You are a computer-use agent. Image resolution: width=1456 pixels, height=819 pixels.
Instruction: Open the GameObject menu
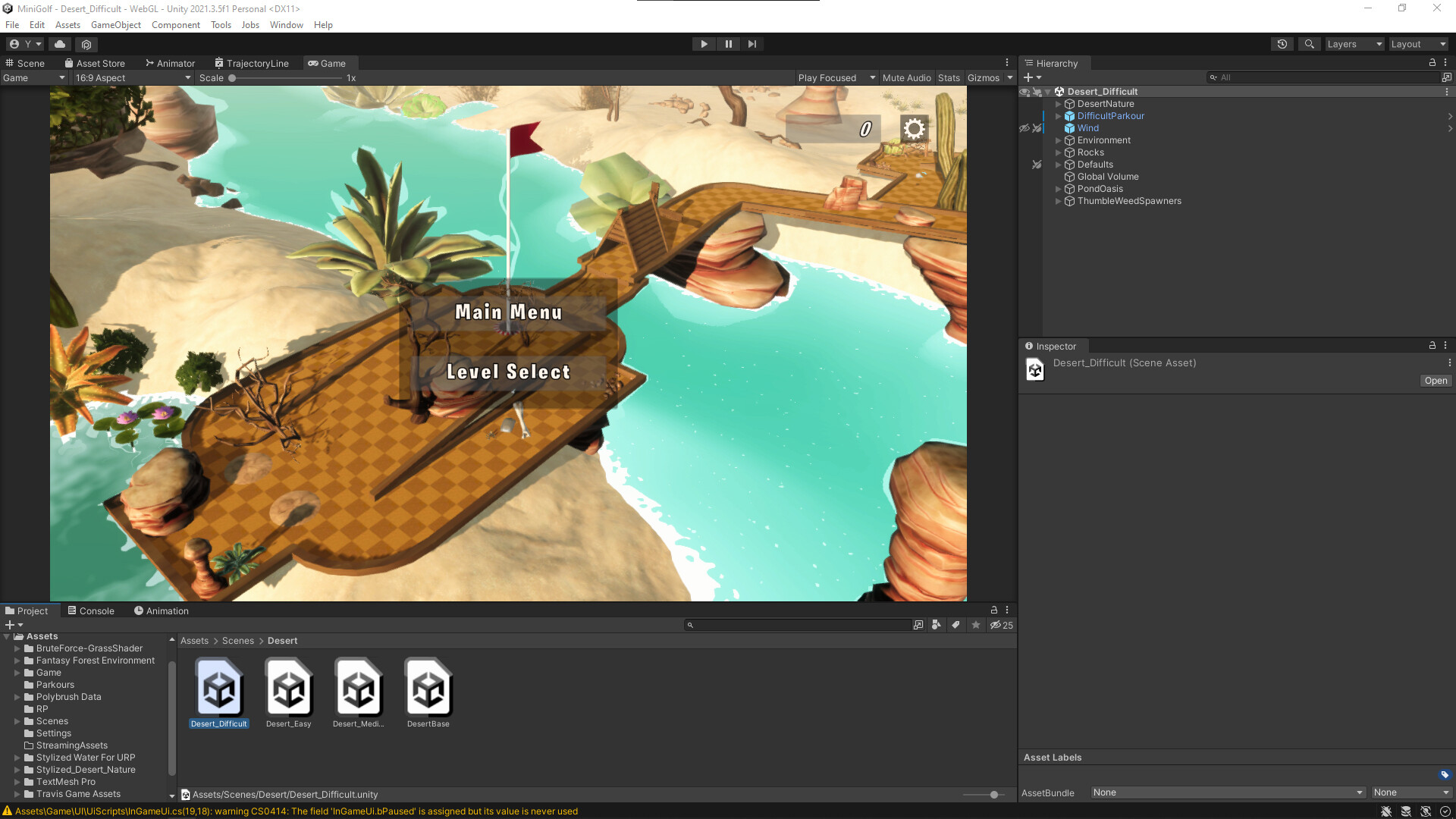[x=115, y=25]
